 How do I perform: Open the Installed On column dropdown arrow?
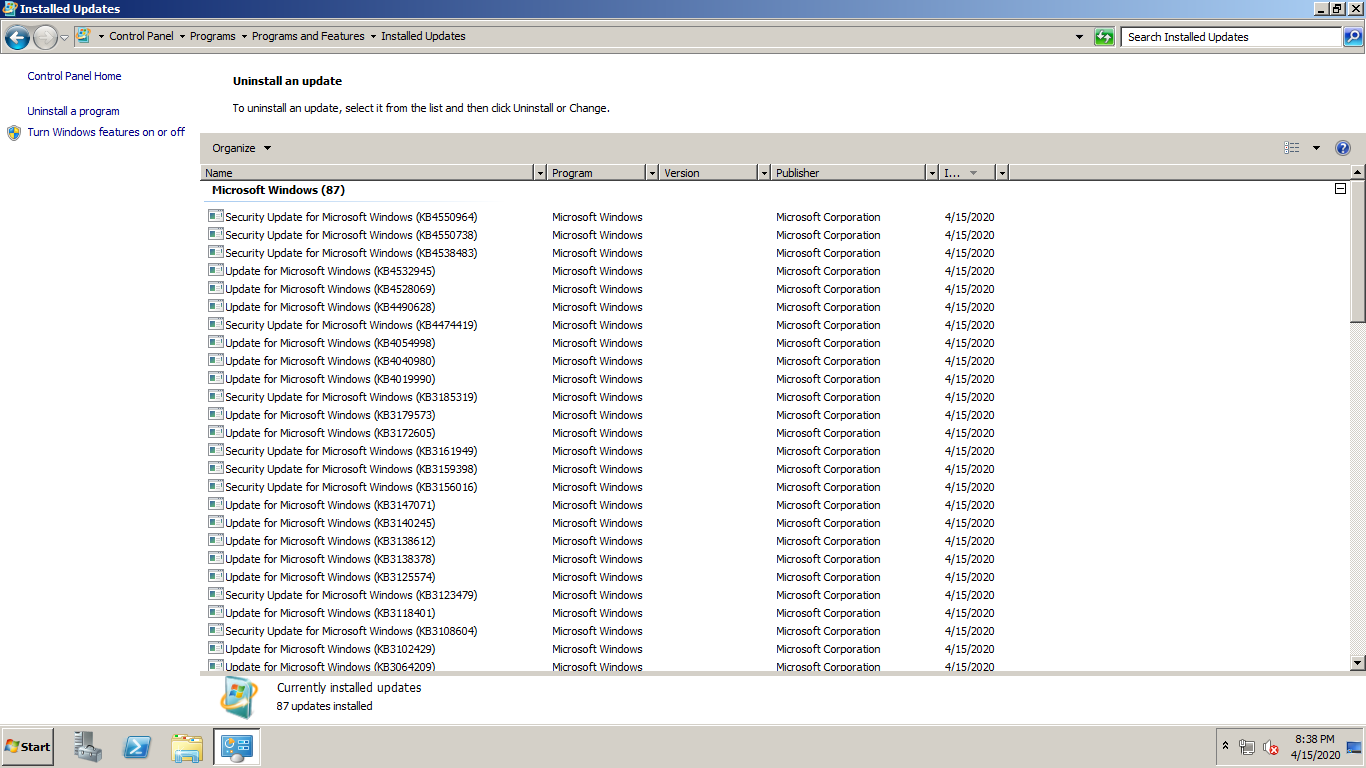pos(1002,173)
